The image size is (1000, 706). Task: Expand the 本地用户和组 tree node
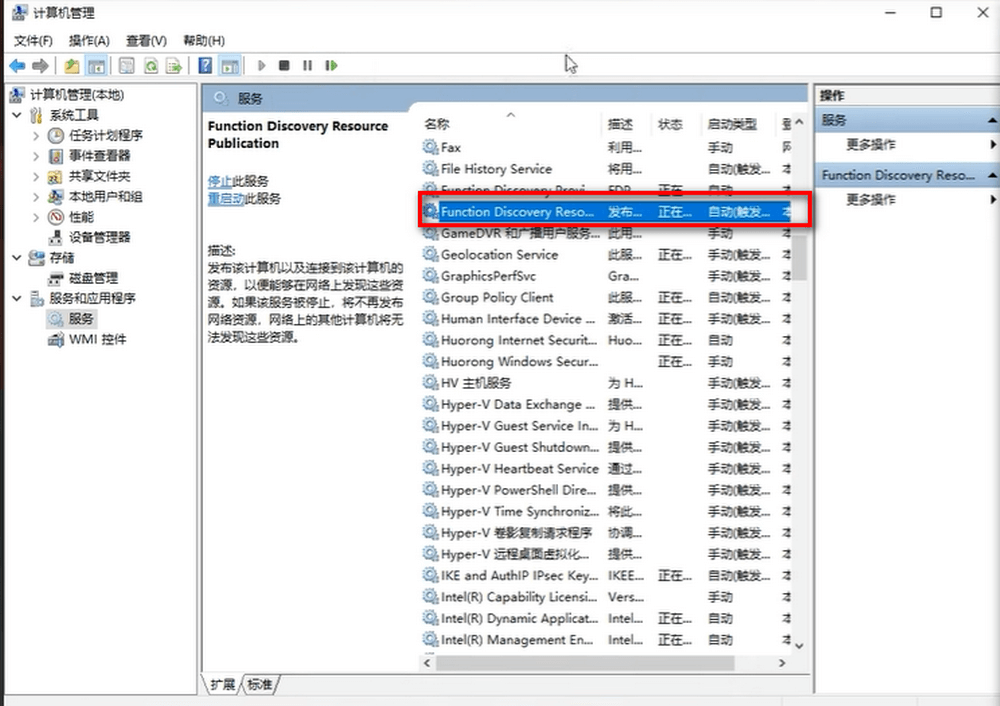point(36,197)
